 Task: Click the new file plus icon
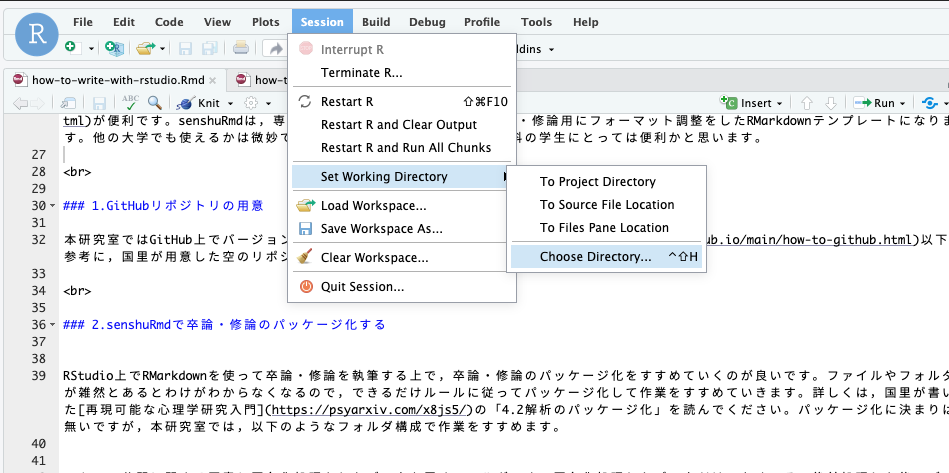coord(70,47)
